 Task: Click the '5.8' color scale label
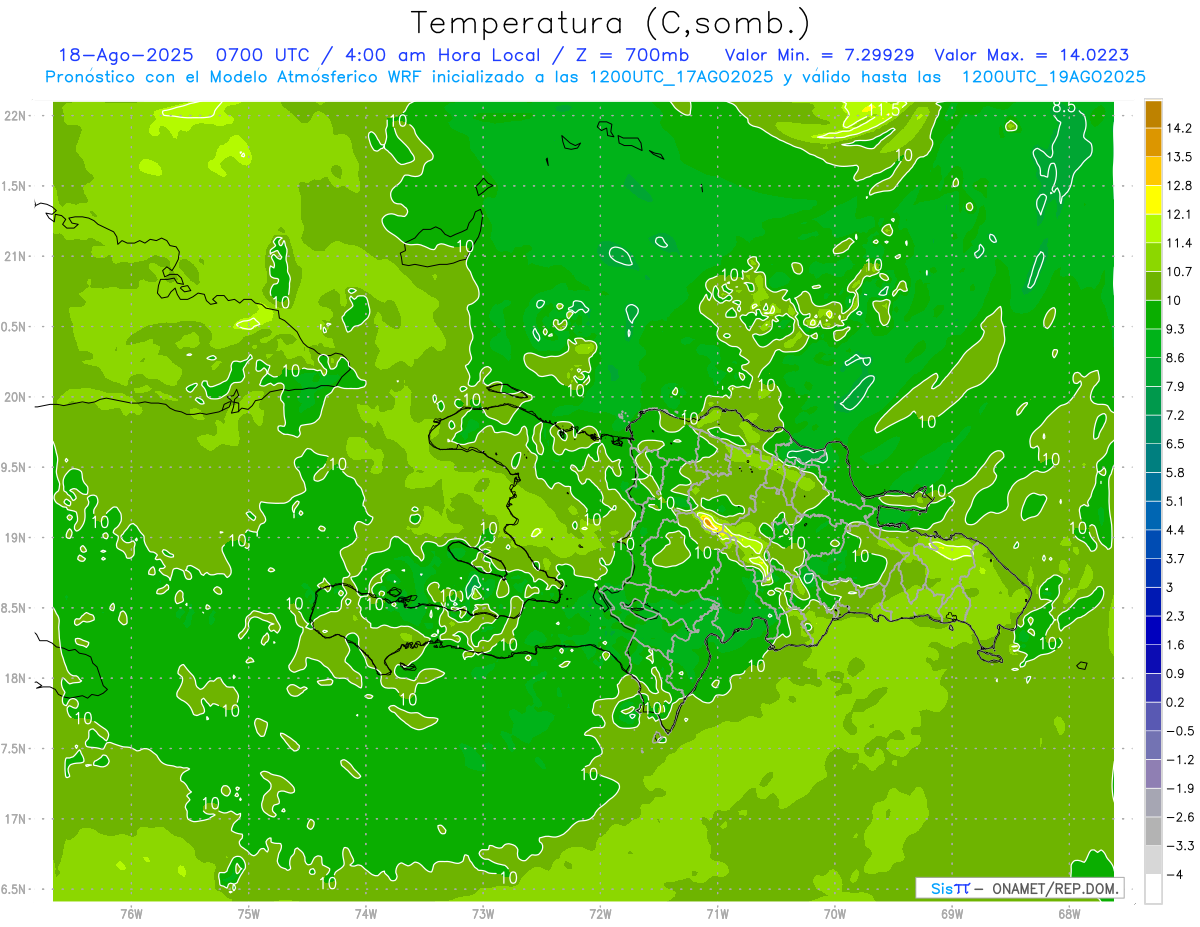click(x=1175, y=473)
